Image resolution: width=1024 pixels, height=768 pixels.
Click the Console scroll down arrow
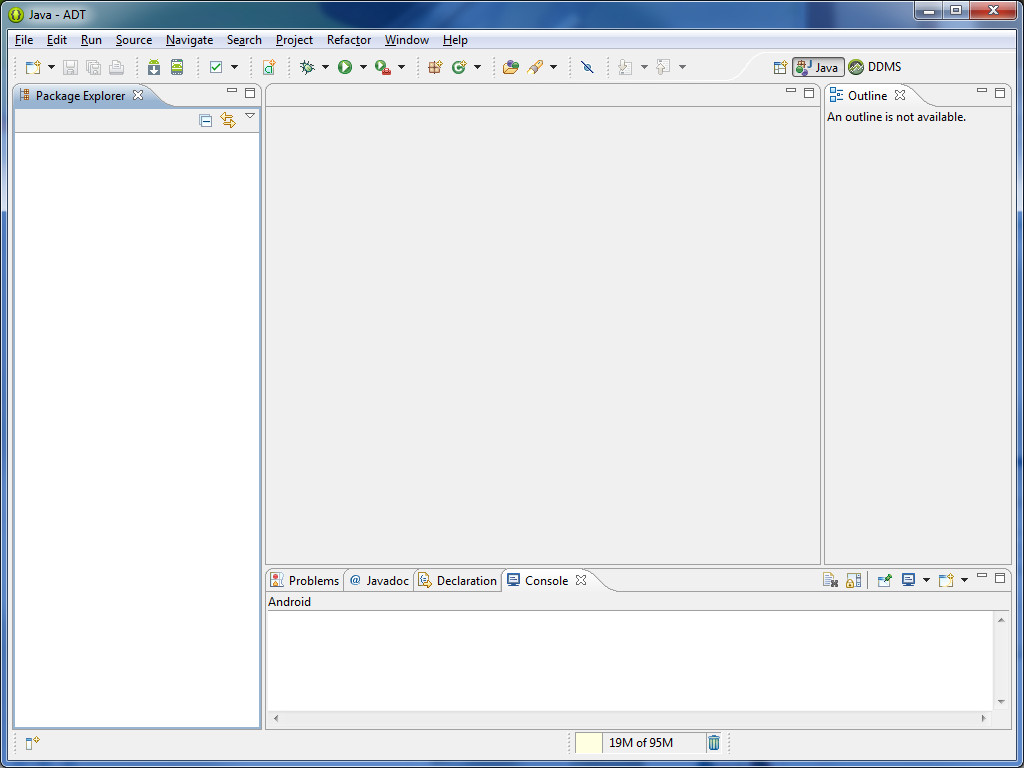pos(1001,702)
